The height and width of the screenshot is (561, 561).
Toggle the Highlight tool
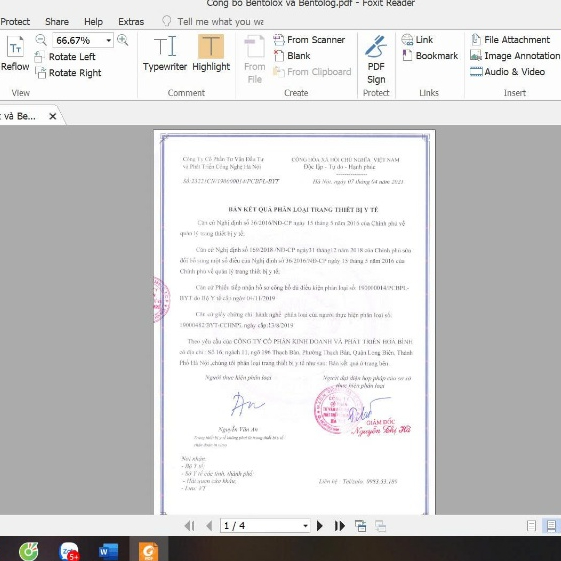click(x=211, y=53)
